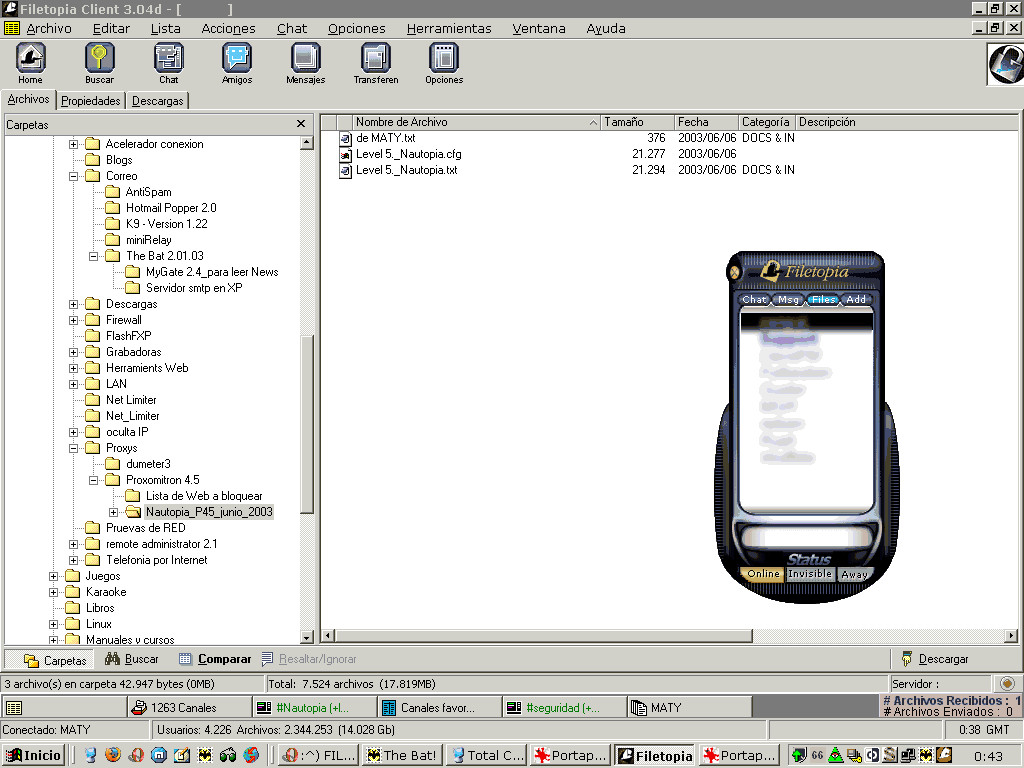Switch to the Descargas tab
This screenshot has width=1024, height=768.
point(157,101)
